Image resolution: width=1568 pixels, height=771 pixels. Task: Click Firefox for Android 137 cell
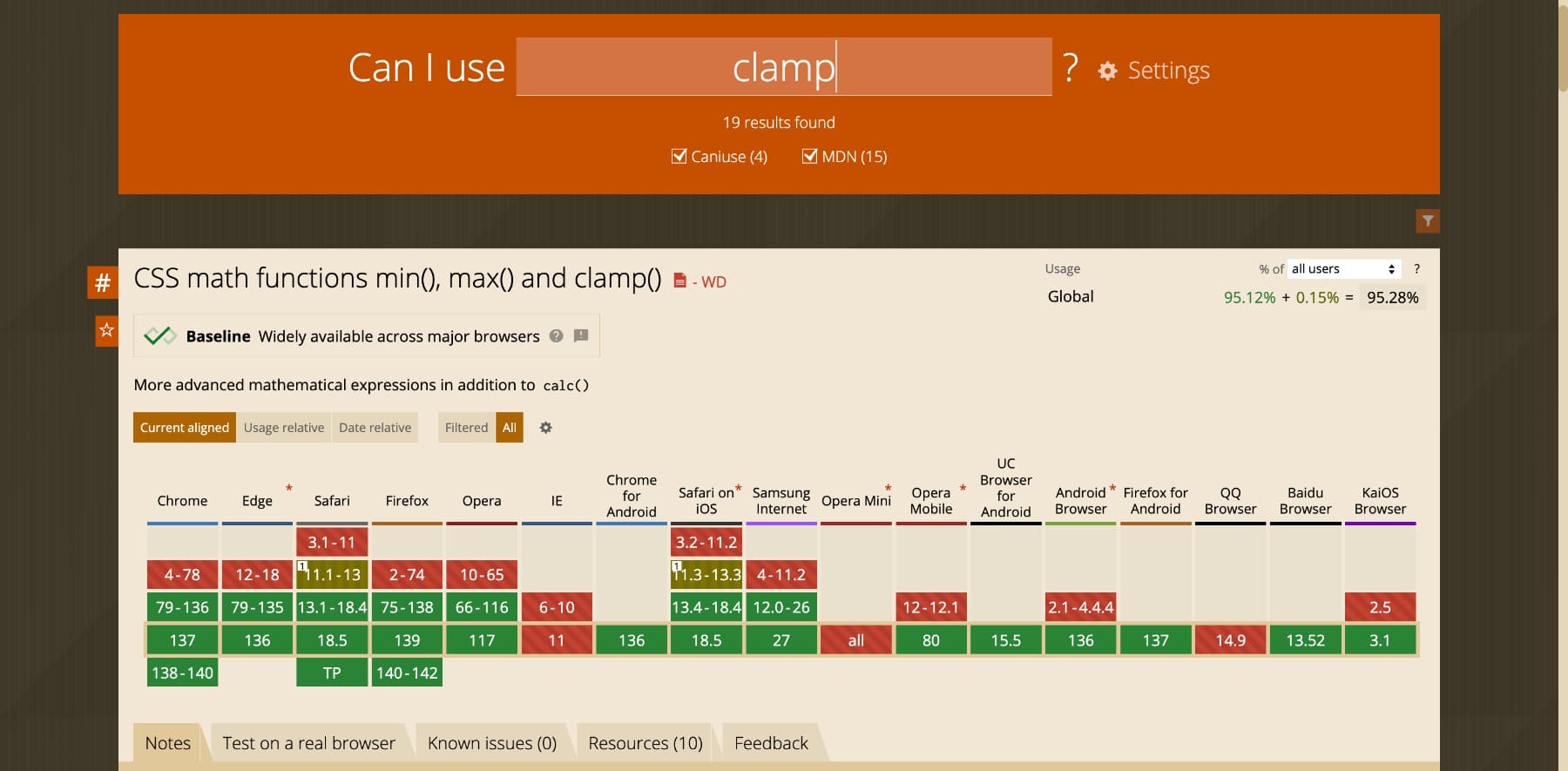(1156, 640)
